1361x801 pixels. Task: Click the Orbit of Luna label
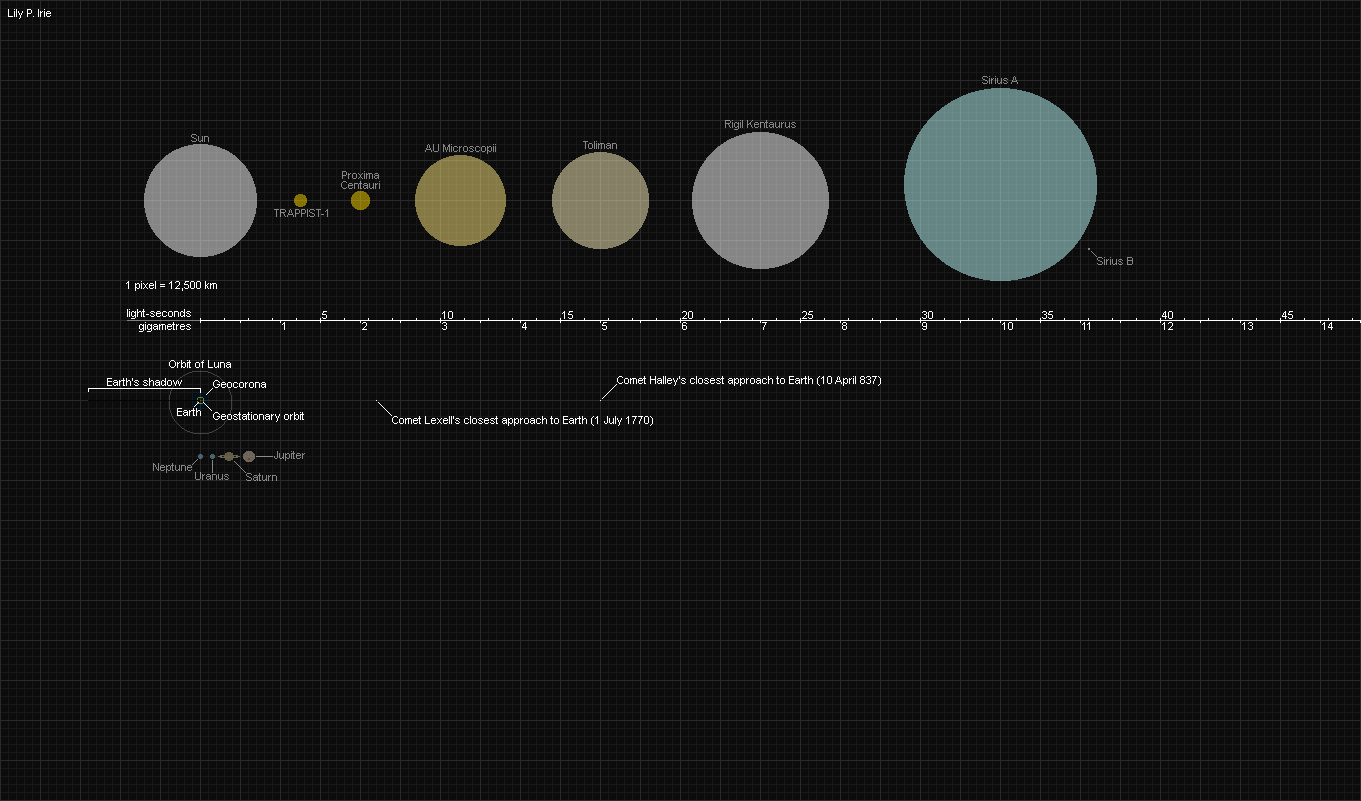click(x=200, y=365)
